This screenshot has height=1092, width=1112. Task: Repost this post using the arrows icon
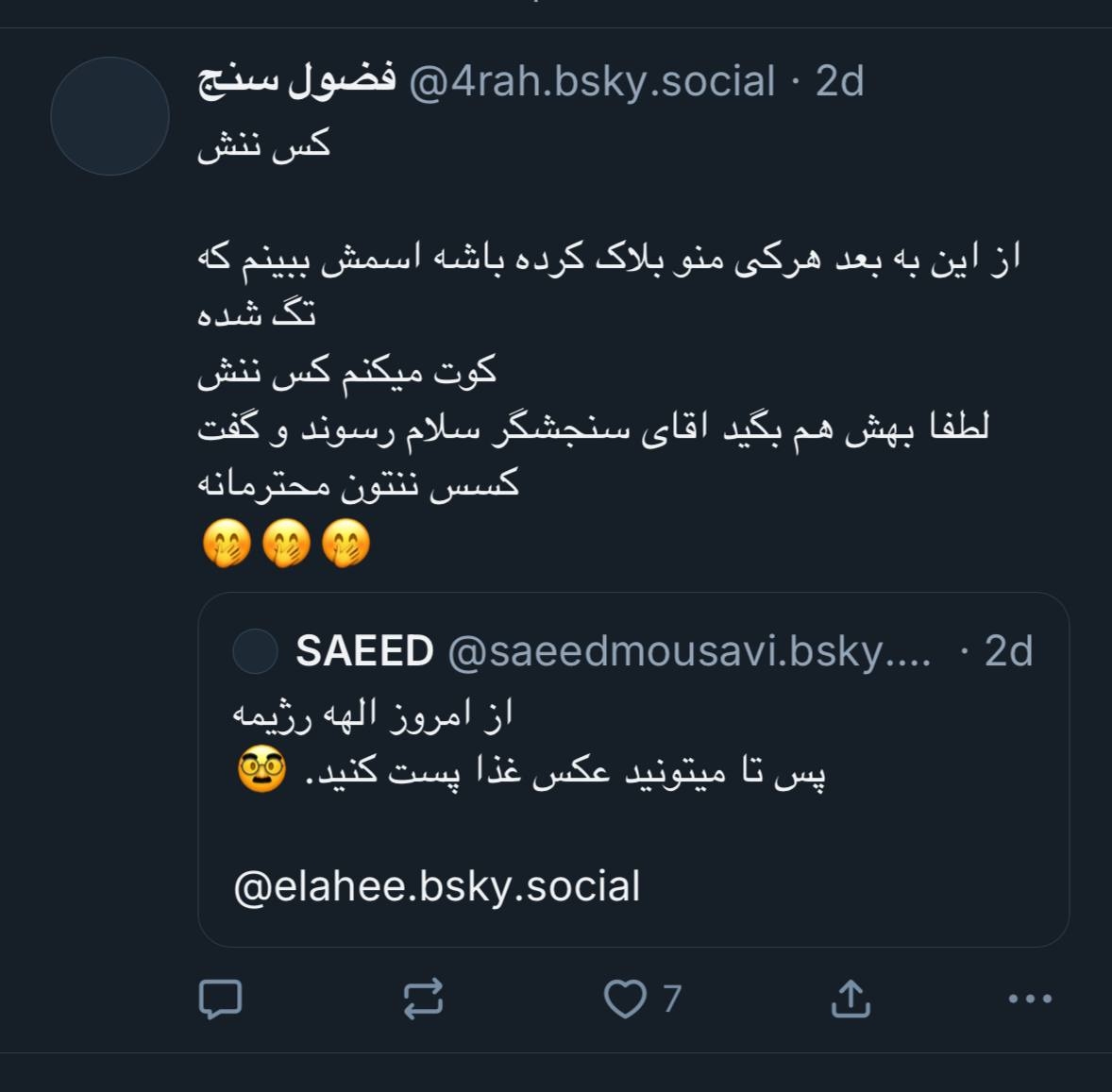[423, 999]
